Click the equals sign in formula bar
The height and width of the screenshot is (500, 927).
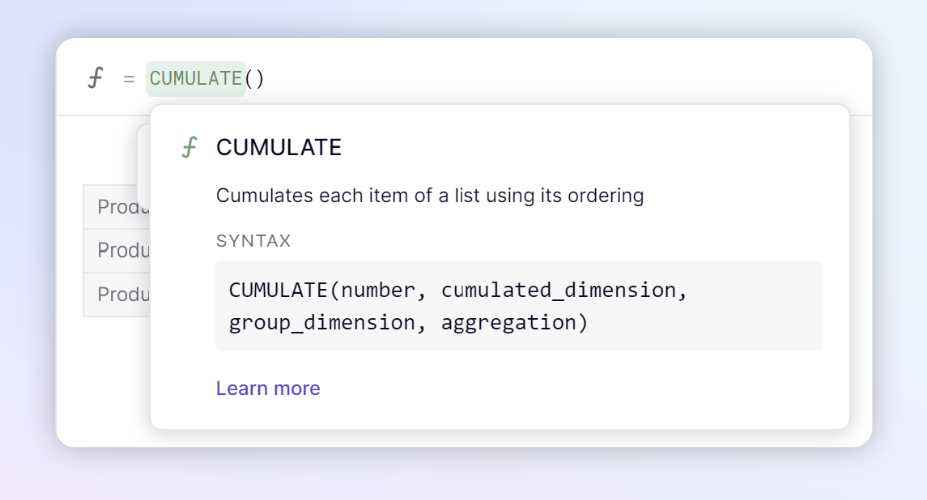click(x=129, y=79)
